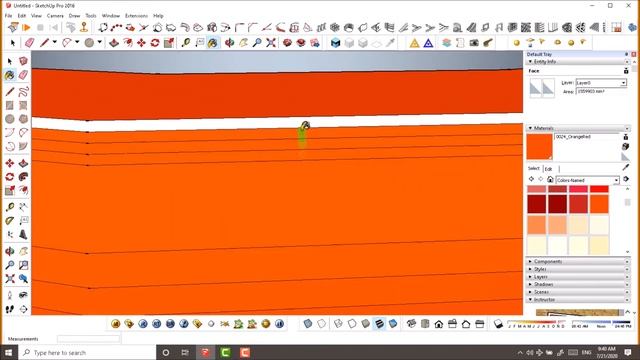Open the Layer dropdown in Entity Info
The image size is (640, 360).
pyautogui.click(x=624, y=83)
